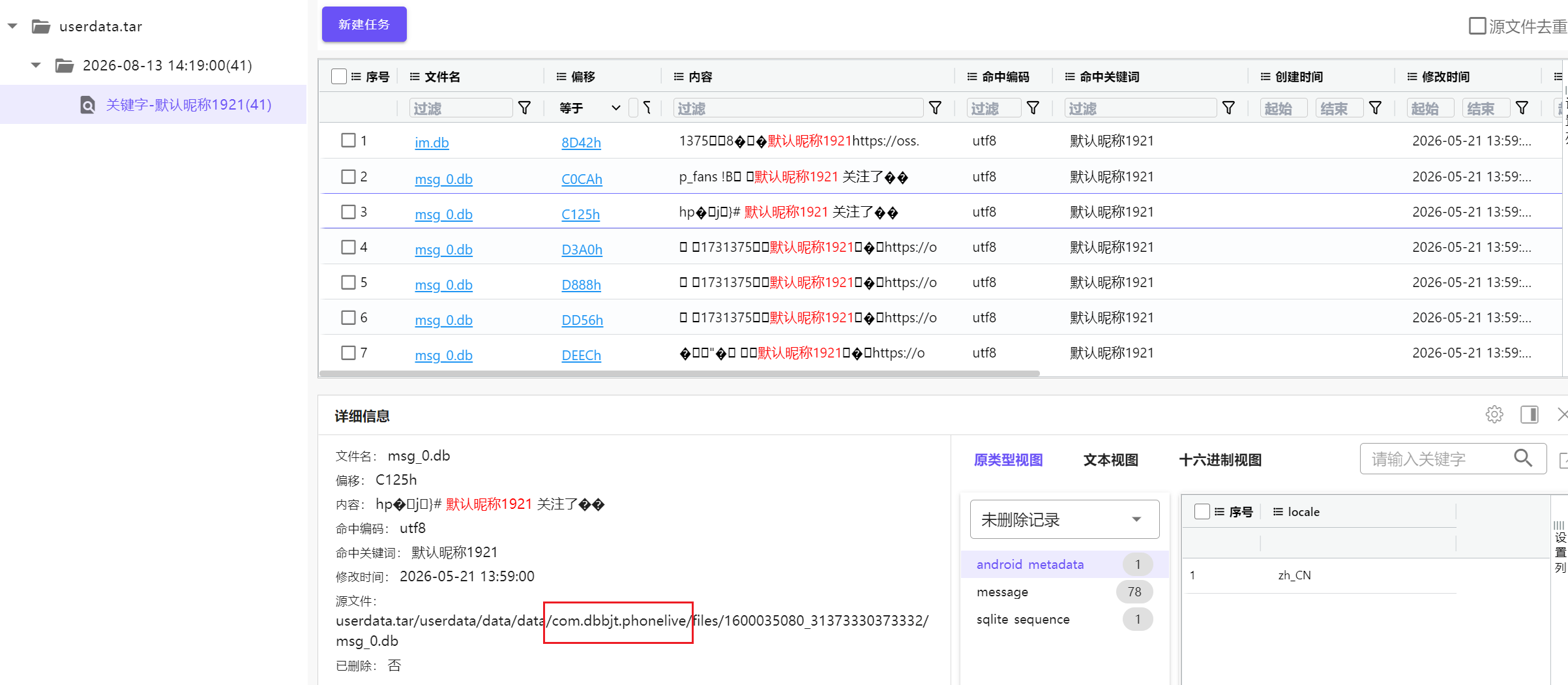Open the 等于 offset comparison dropdown
Screen dimensions: 1568x685
590,108
